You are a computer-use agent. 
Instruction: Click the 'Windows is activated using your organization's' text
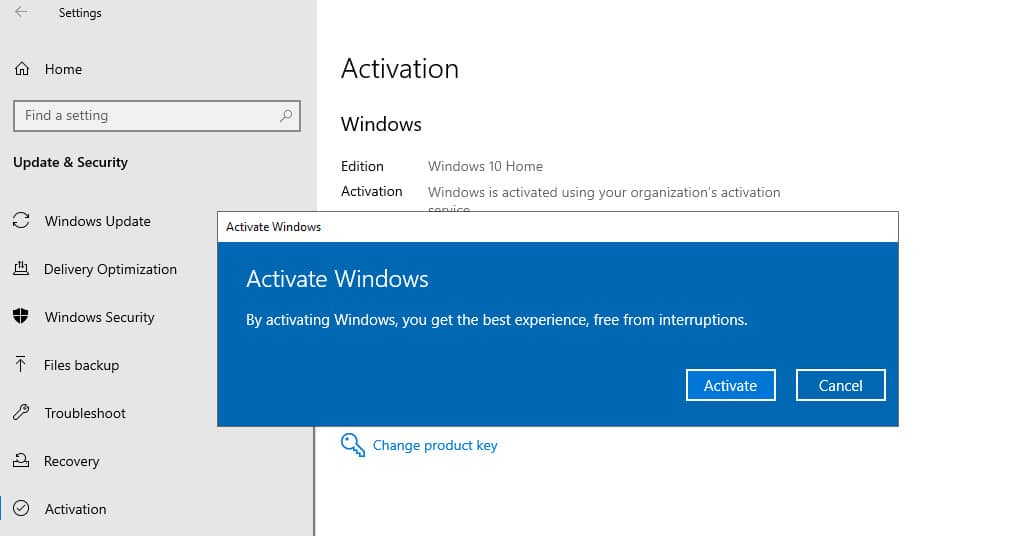point(604,193)
